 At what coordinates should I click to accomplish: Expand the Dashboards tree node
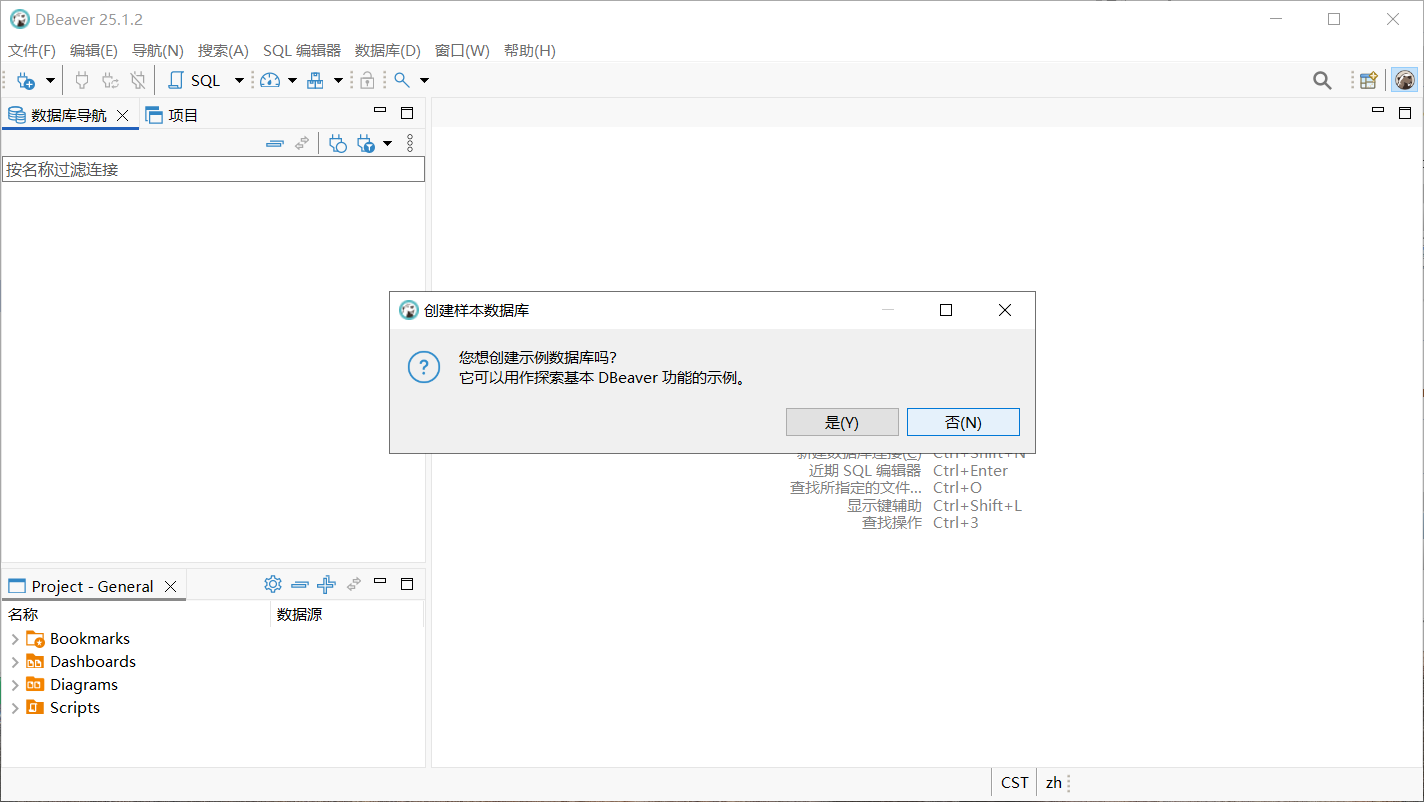point(15,662)
